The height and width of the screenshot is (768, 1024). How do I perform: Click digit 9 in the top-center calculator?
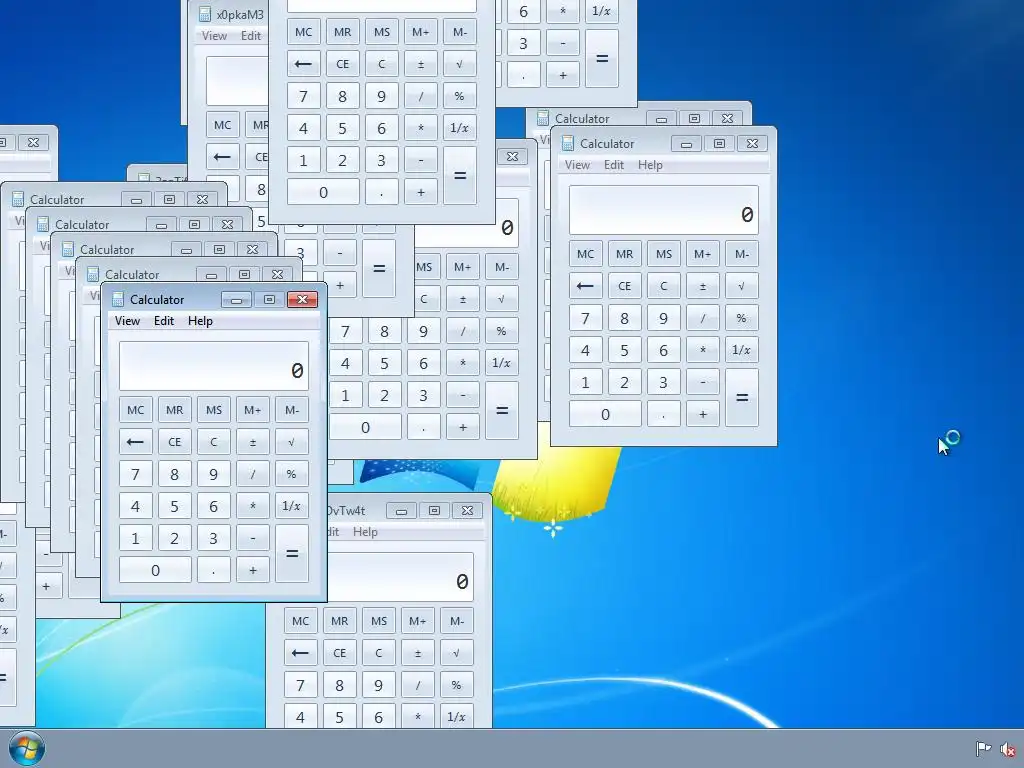(381, 96)
